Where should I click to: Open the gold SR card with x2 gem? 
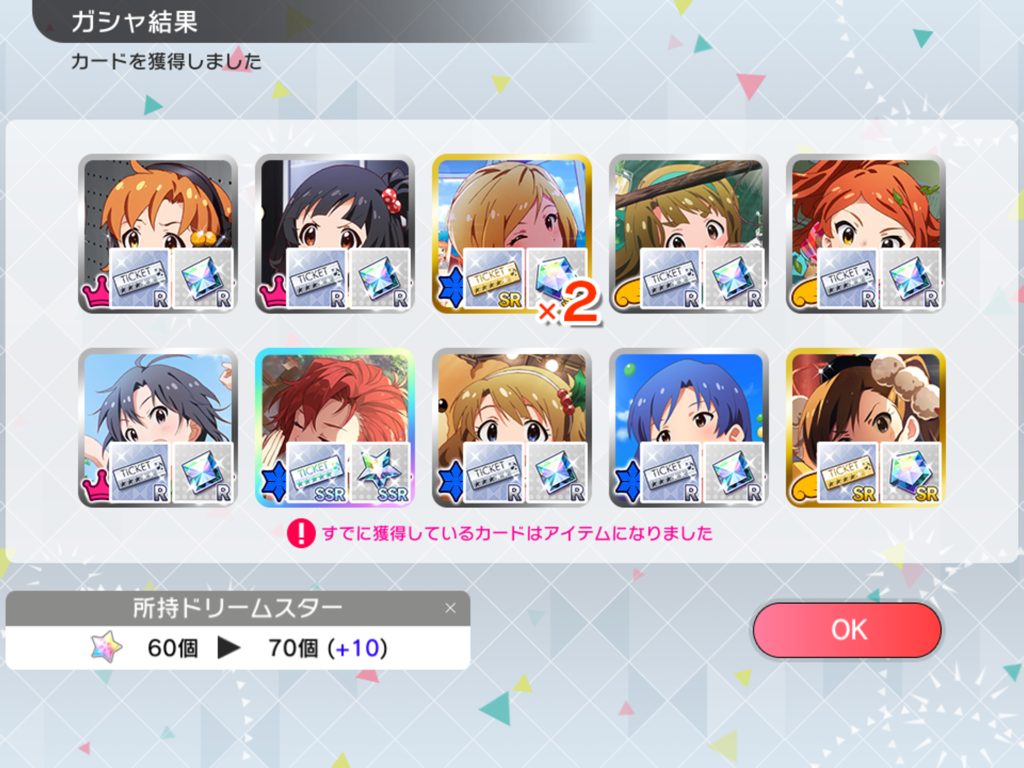512,234
